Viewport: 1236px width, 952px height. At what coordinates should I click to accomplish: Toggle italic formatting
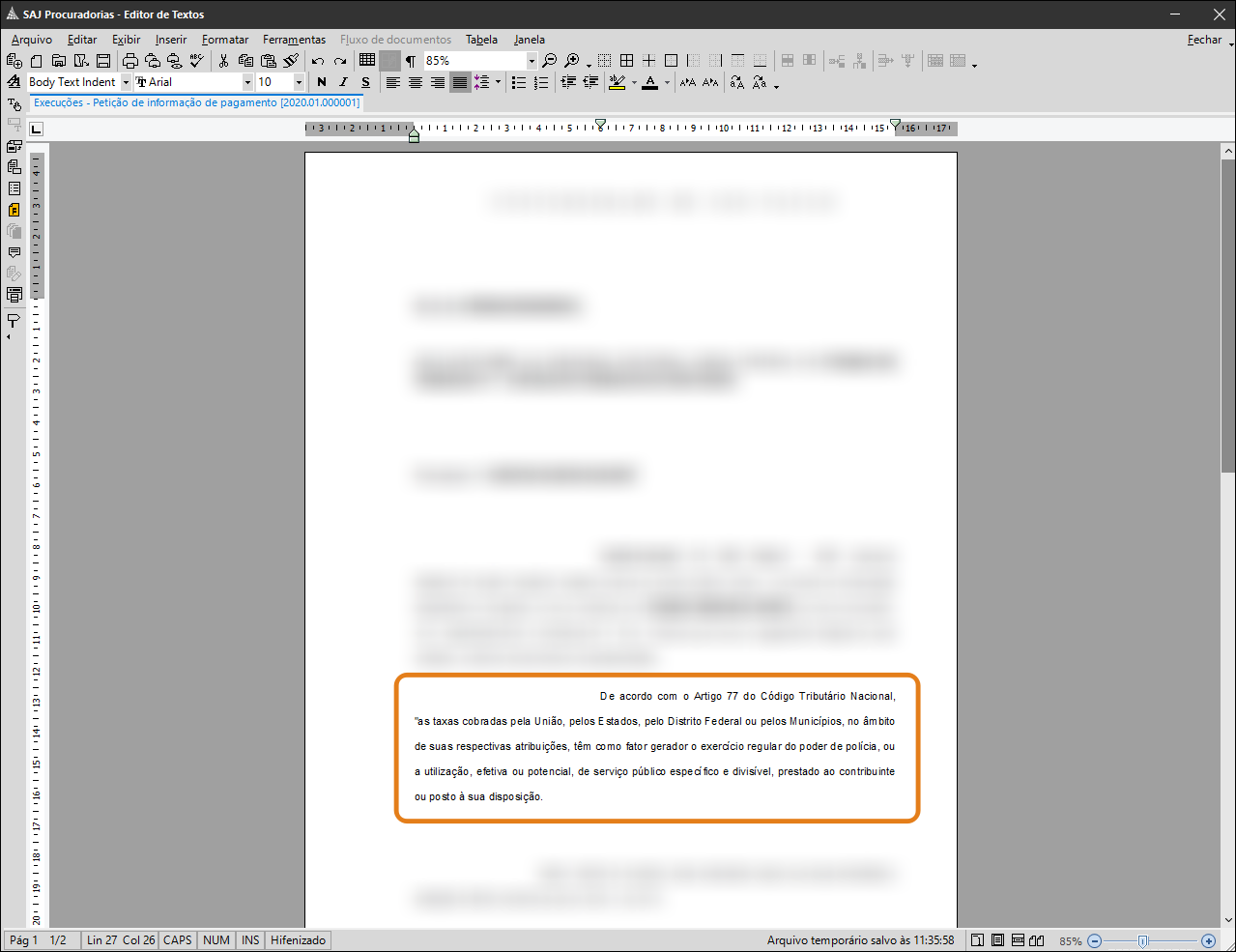tap(343, 83)
